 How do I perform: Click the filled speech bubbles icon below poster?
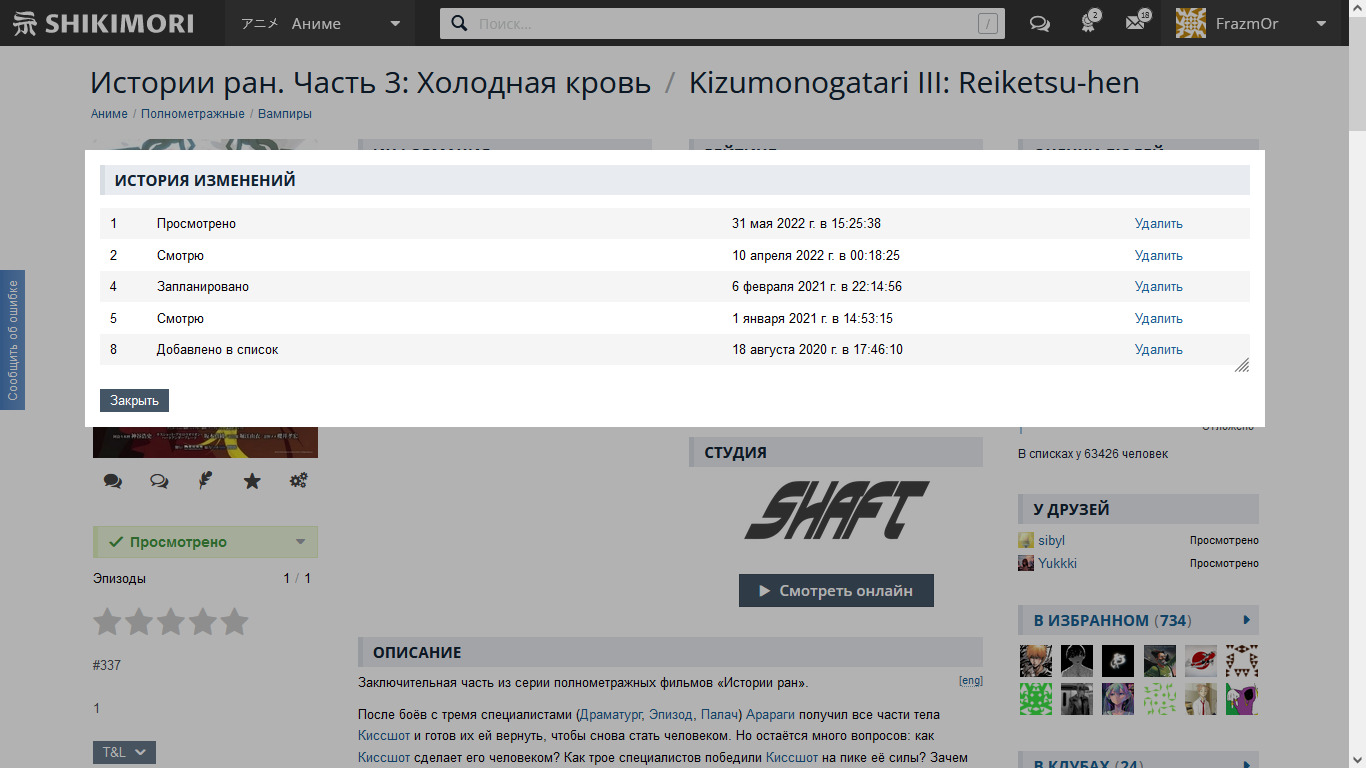[113, 481]
